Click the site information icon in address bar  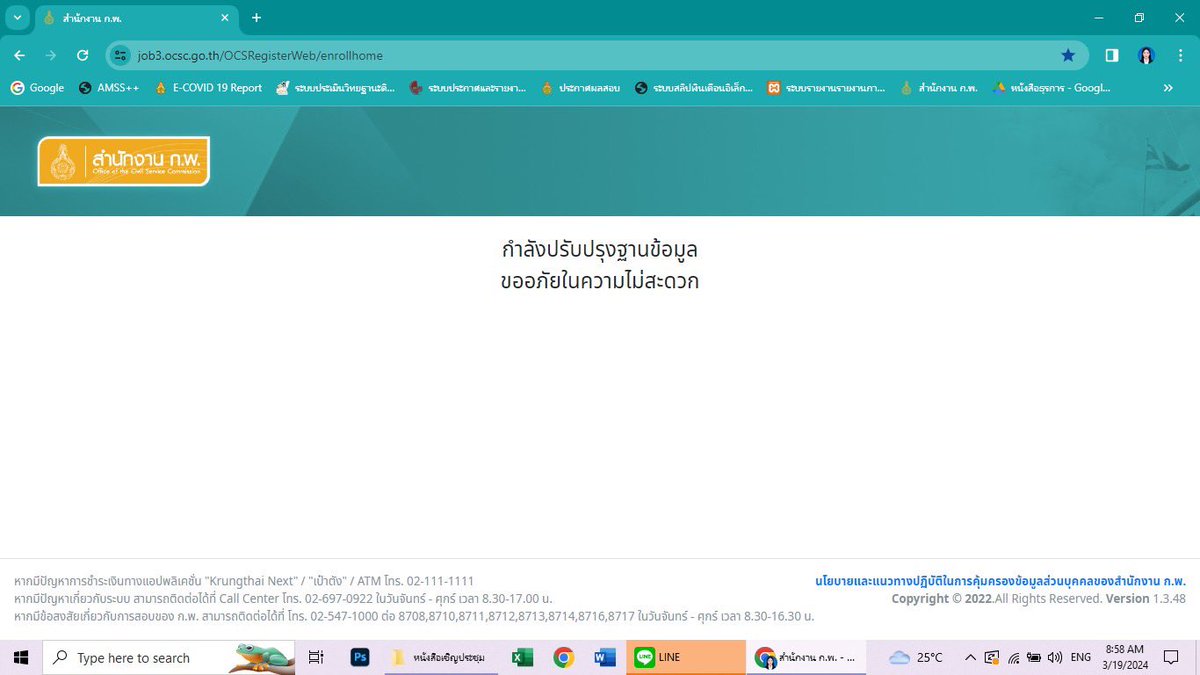120,55
